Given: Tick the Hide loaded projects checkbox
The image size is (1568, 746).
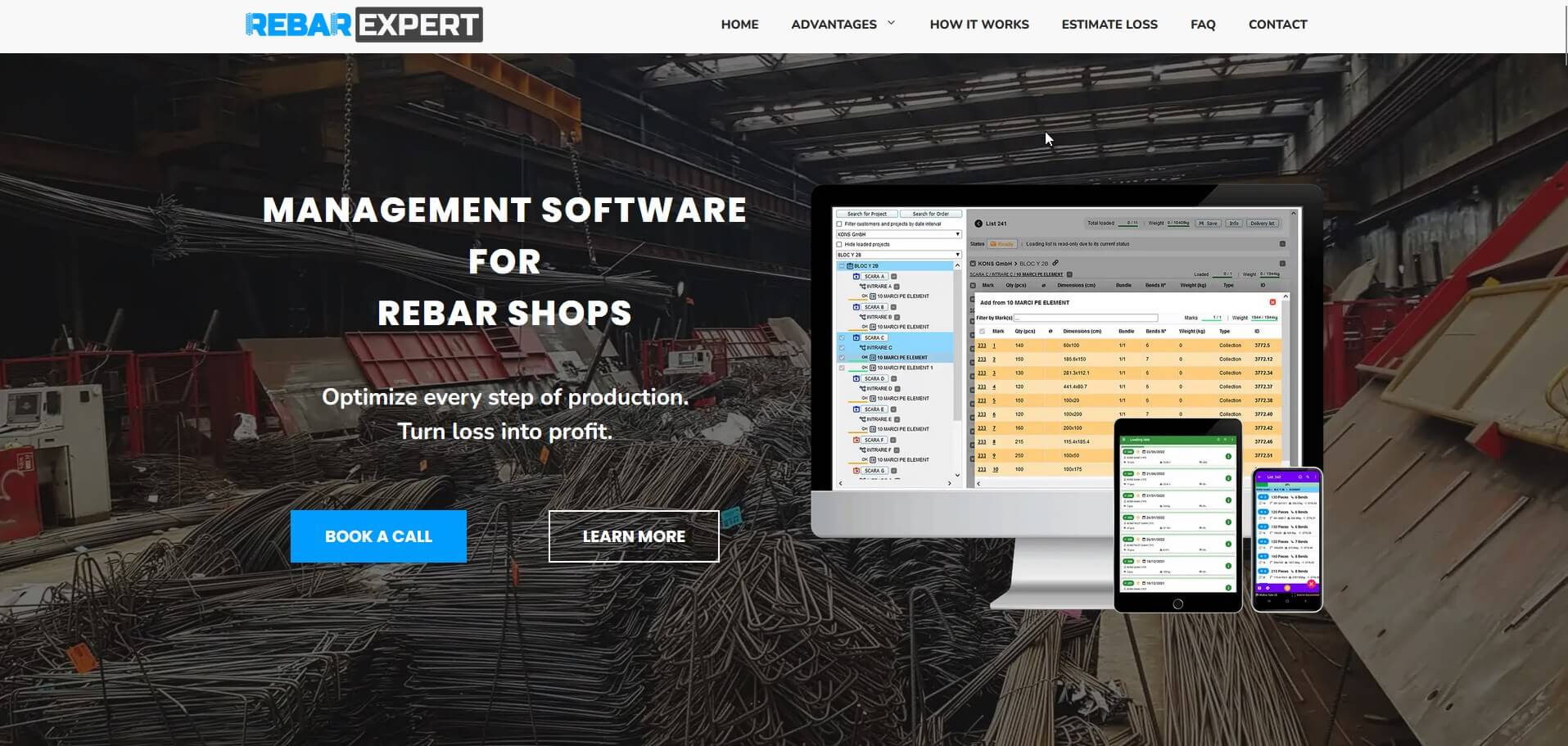Looking at the screenshot, I should pyautogui.click(x=839, y=244).
